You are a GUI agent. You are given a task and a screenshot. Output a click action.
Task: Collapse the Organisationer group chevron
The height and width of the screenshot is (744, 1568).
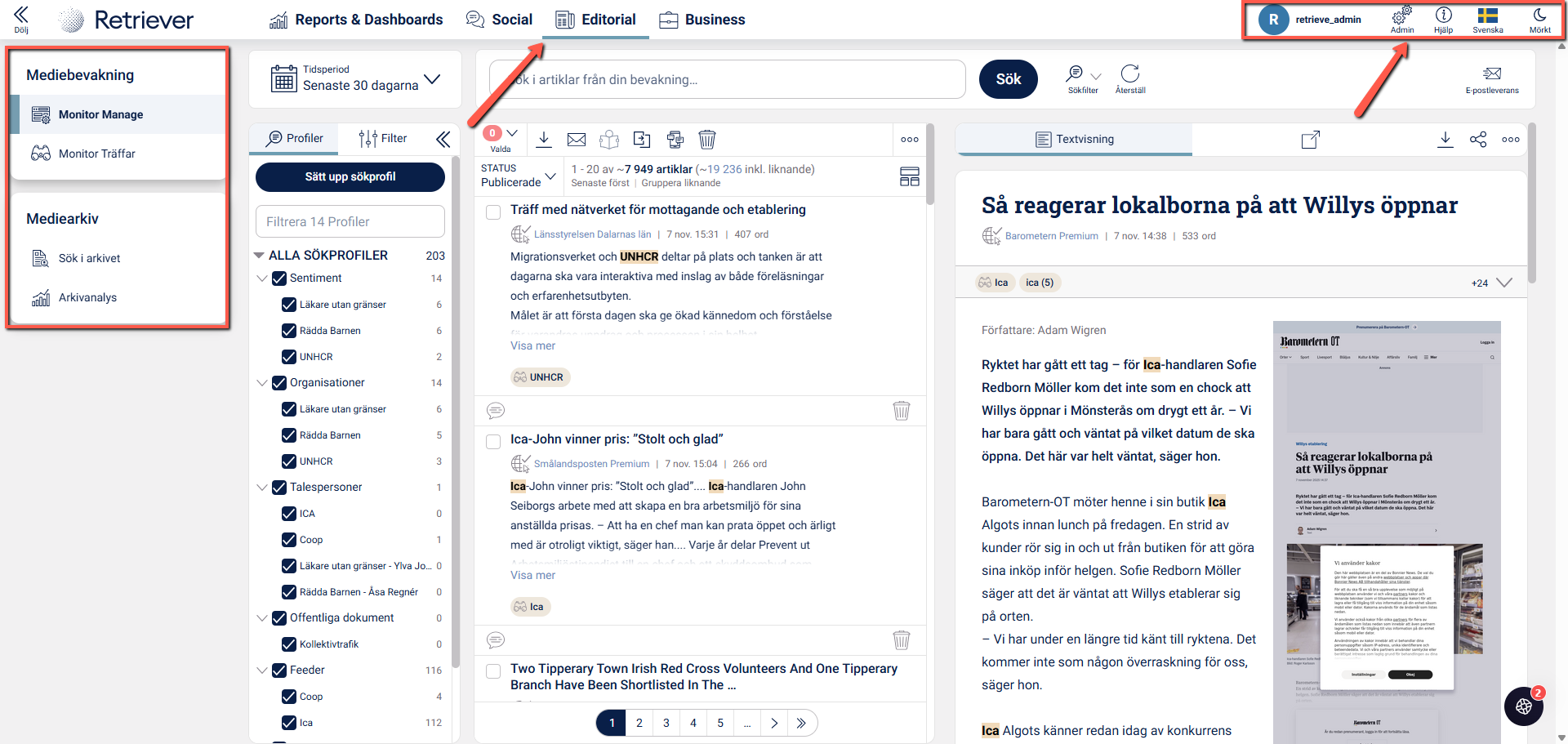pos(262,383)
